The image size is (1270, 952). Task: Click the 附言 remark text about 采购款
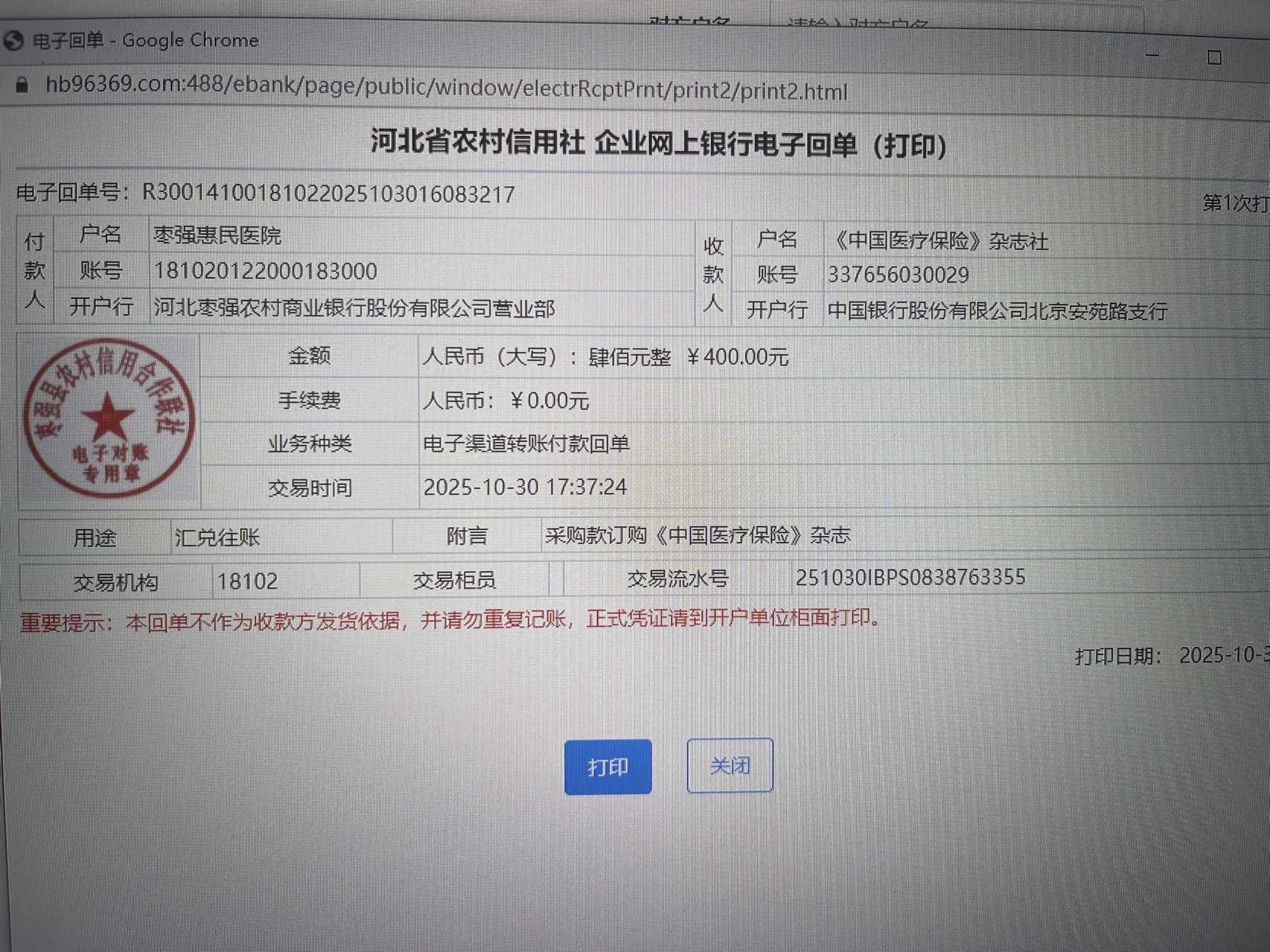point(697,536)
